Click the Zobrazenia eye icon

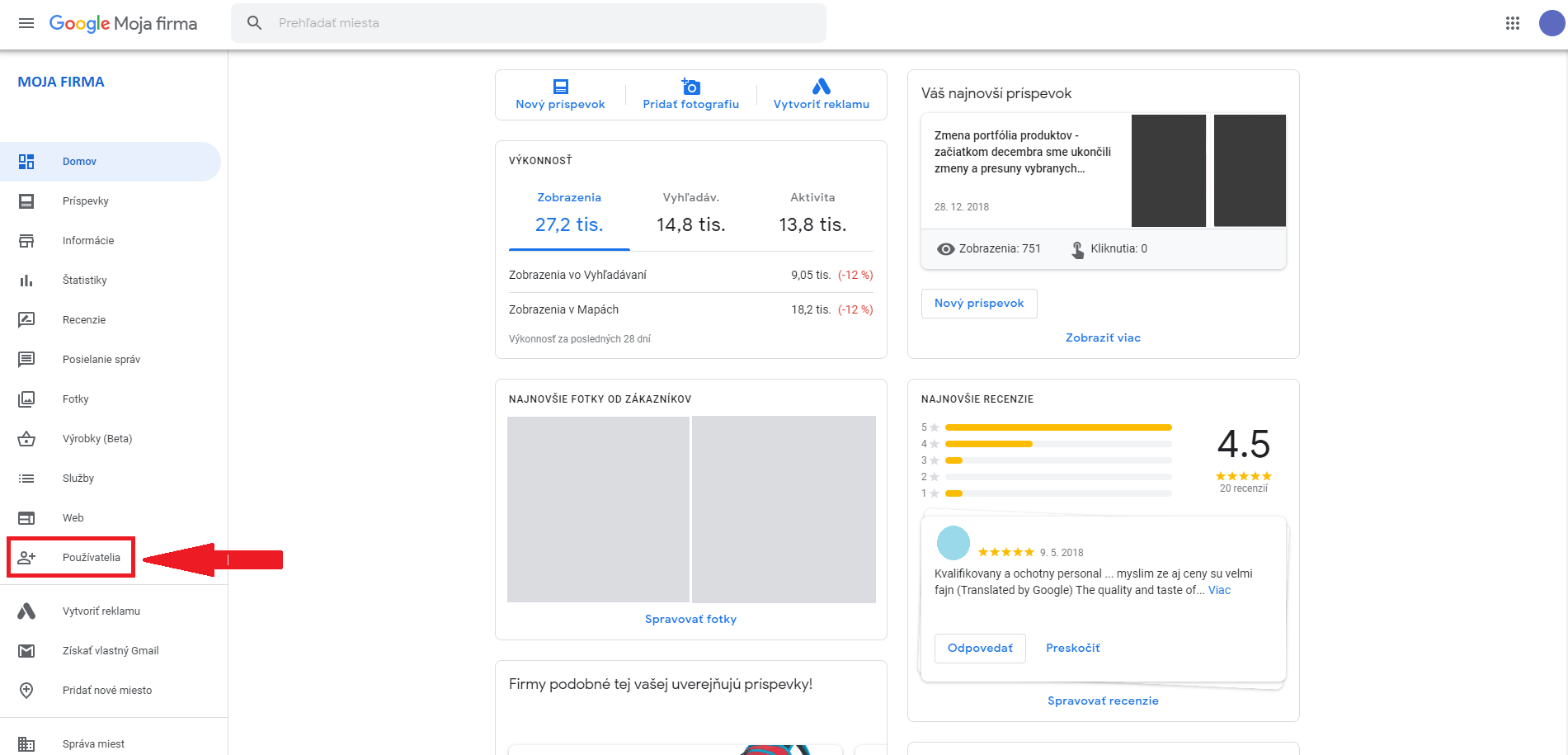(946, 249)
